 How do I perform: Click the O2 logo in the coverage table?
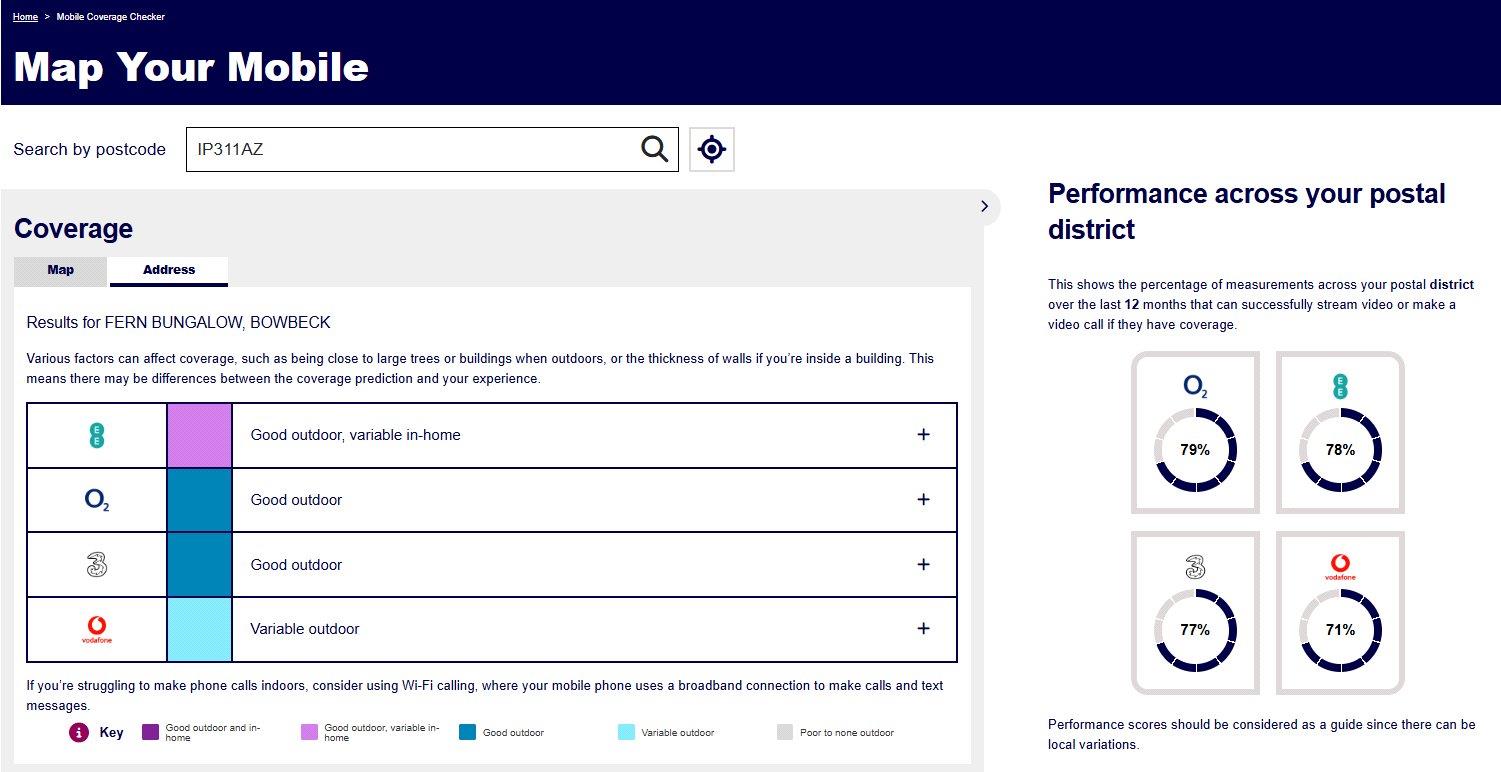[97, 500]
